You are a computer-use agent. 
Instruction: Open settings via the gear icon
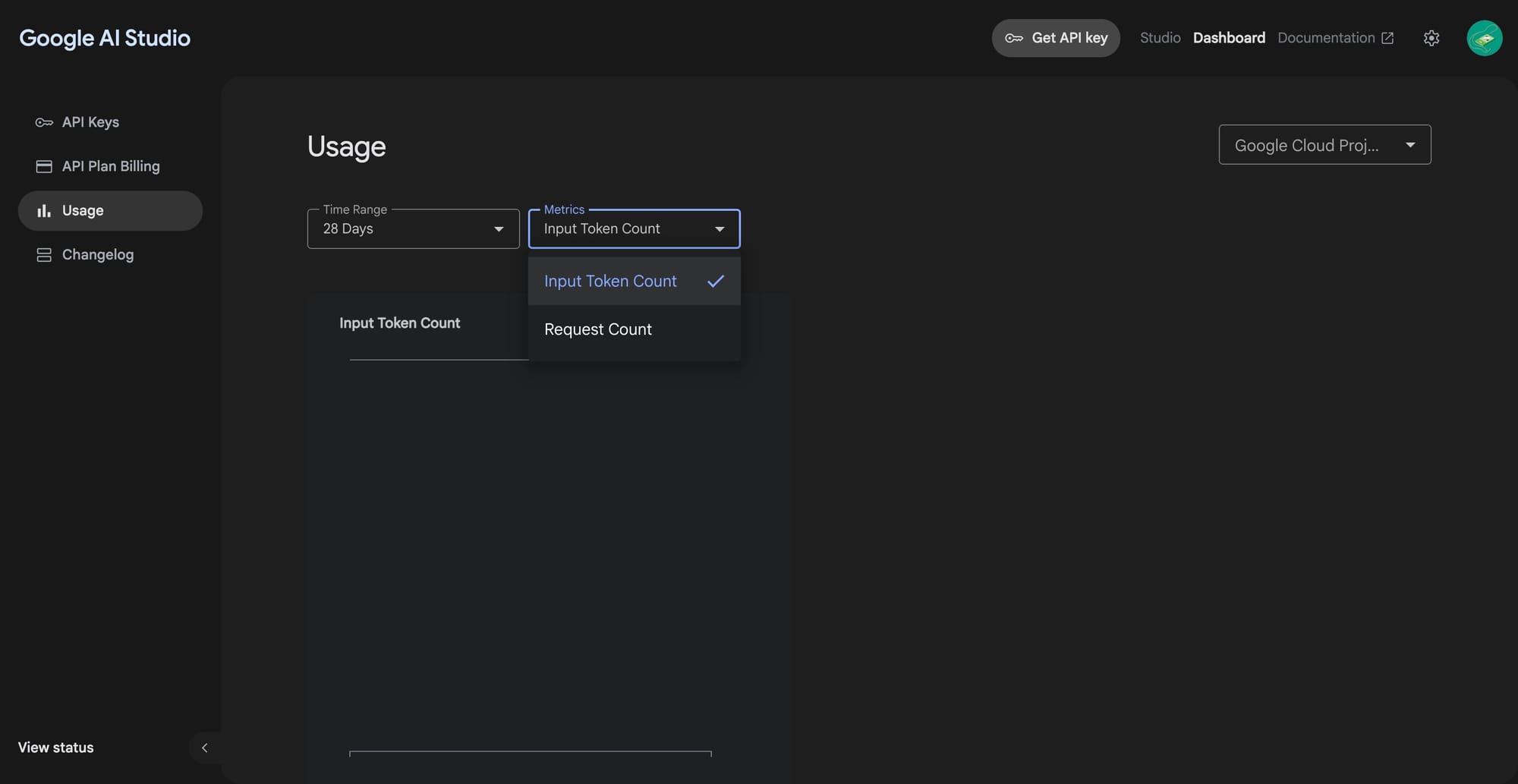tap(1431, 38)
